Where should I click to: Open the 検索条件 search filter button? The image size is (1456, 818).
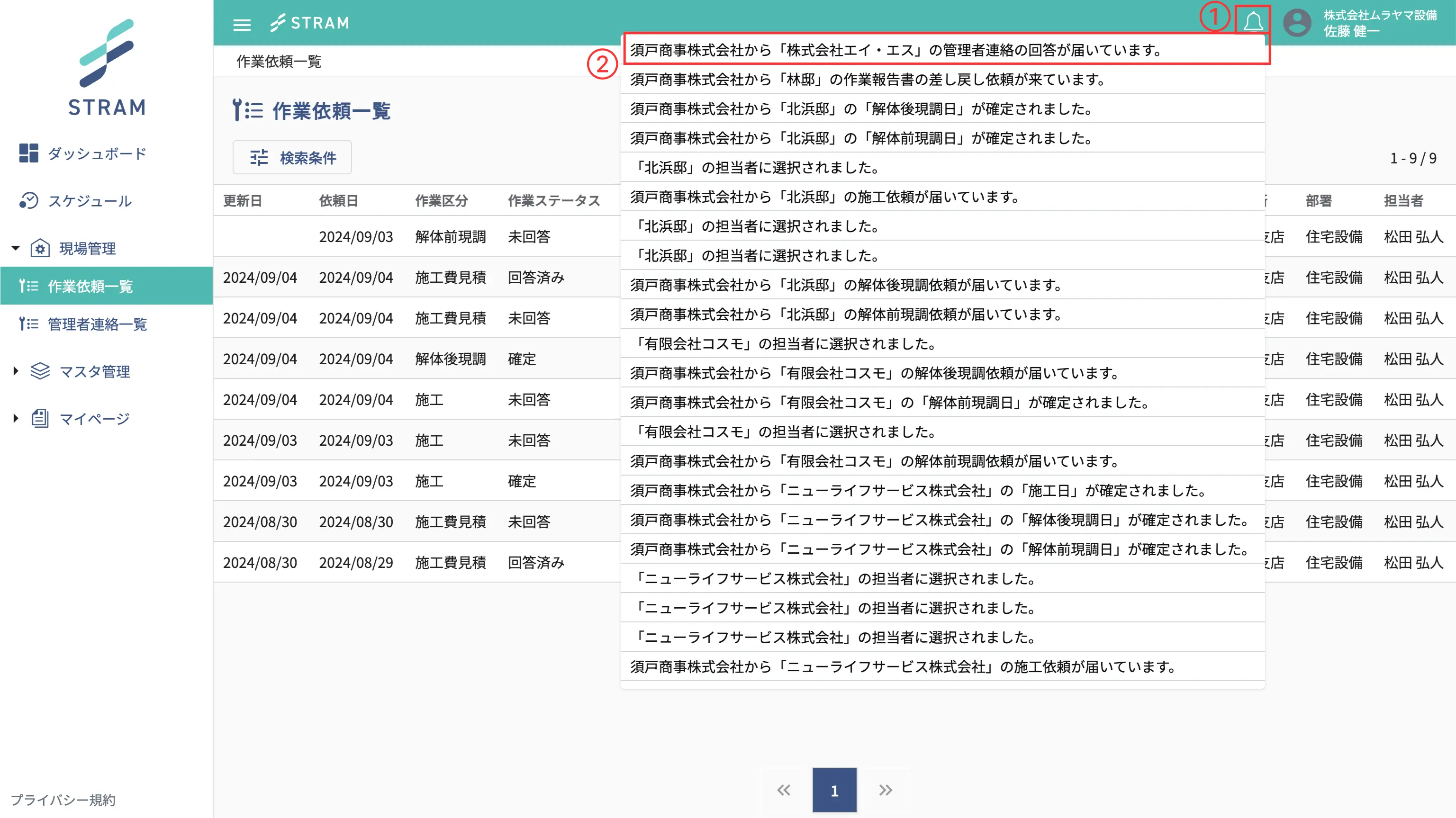(292, 157)
